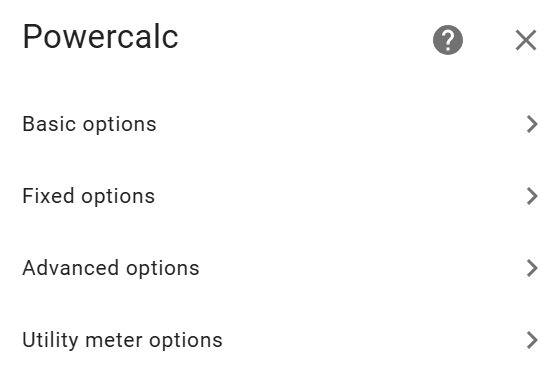This screenshot has width=559, height=375.
Task: Open the Fixed options menu entry
Action: click(x=280, y=196)
